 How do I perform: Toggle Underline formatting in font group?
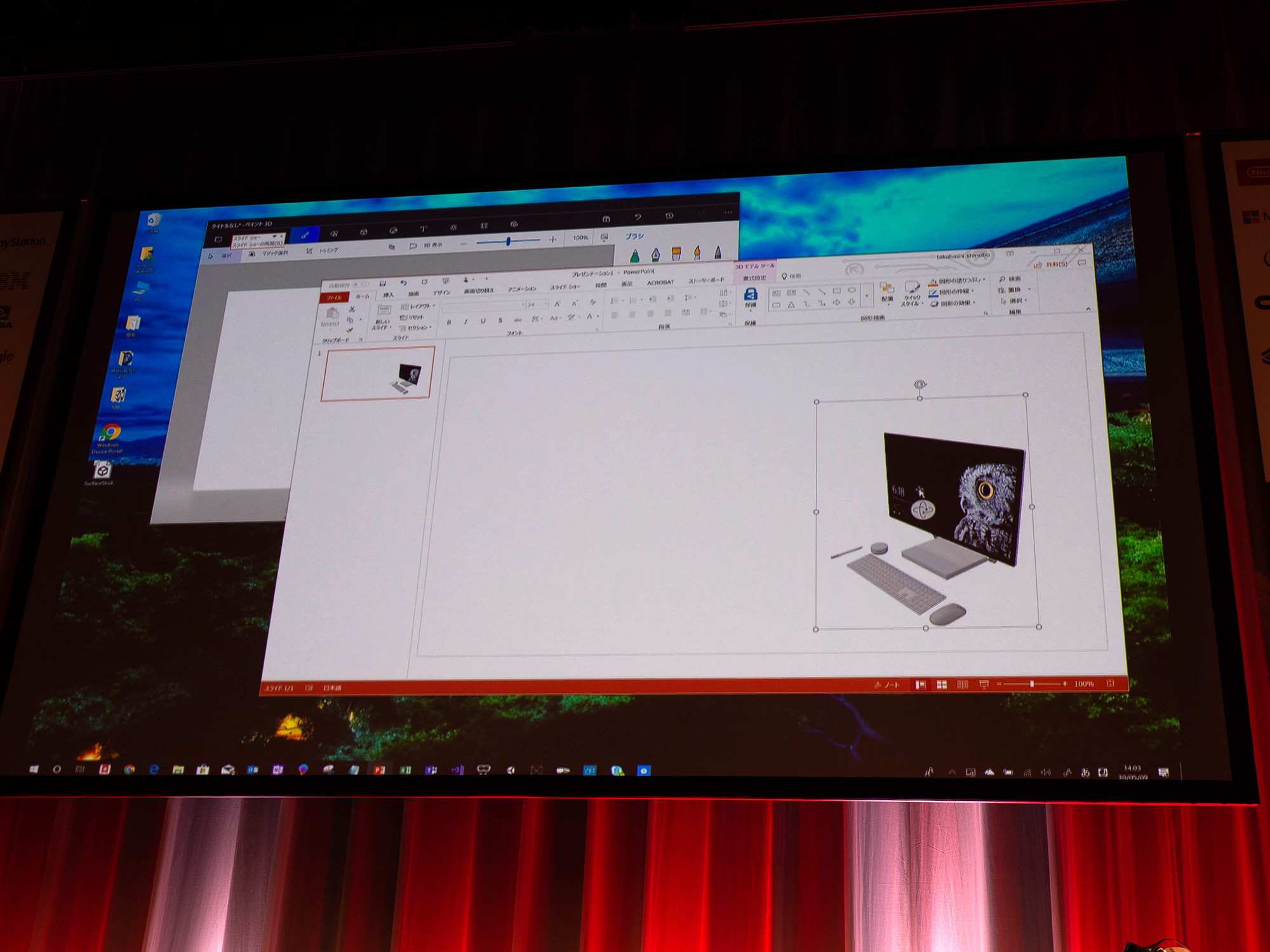483,321
